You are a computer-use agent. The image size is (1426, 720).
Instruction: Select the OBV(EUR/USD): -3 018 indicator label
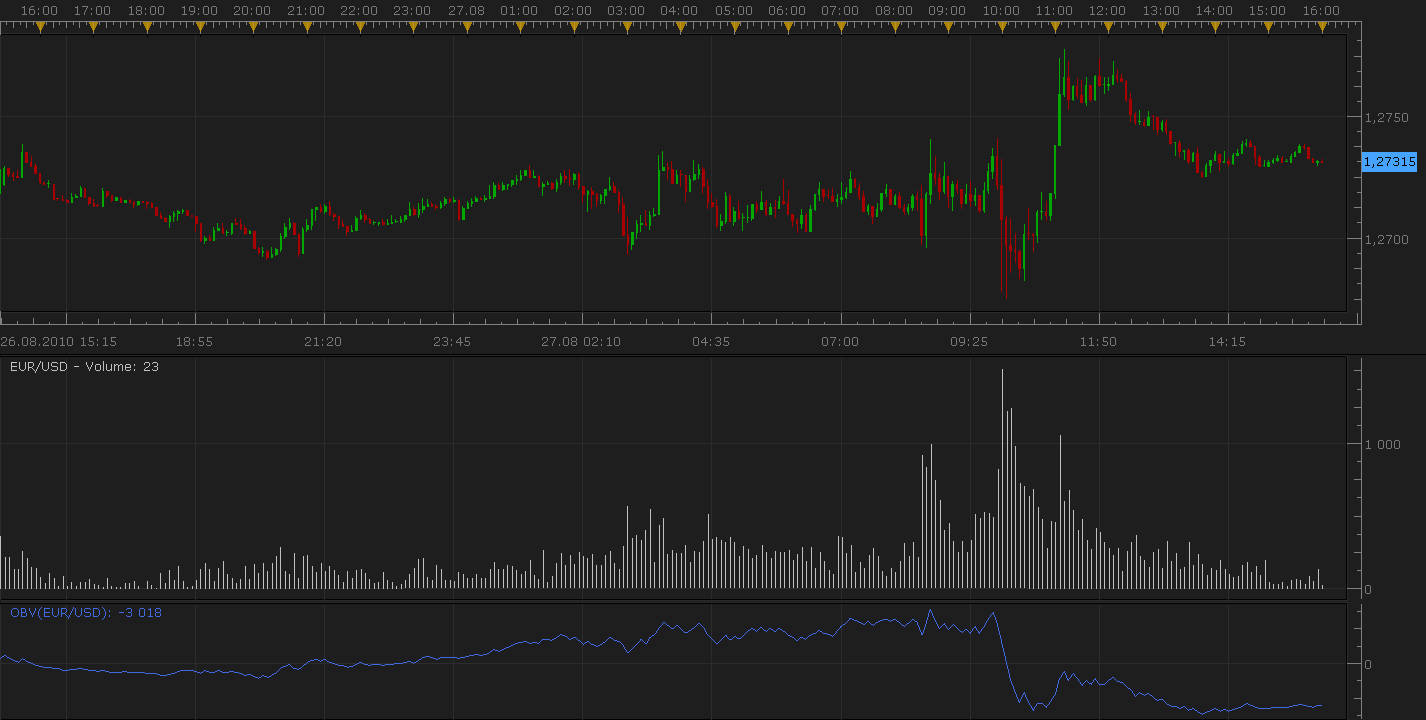(86, 613)
